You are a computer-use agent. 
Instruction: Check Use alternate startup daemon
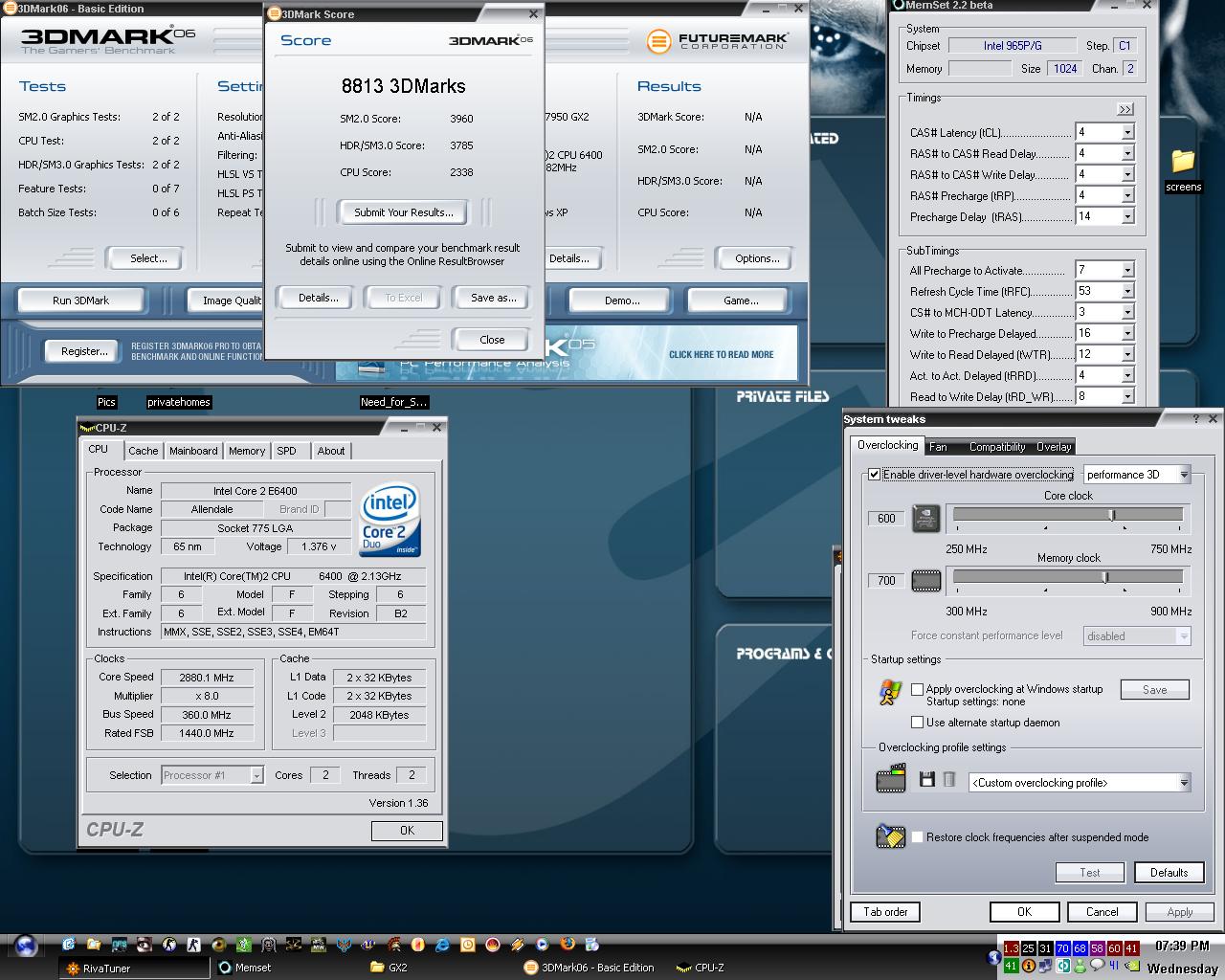point(918,723)
